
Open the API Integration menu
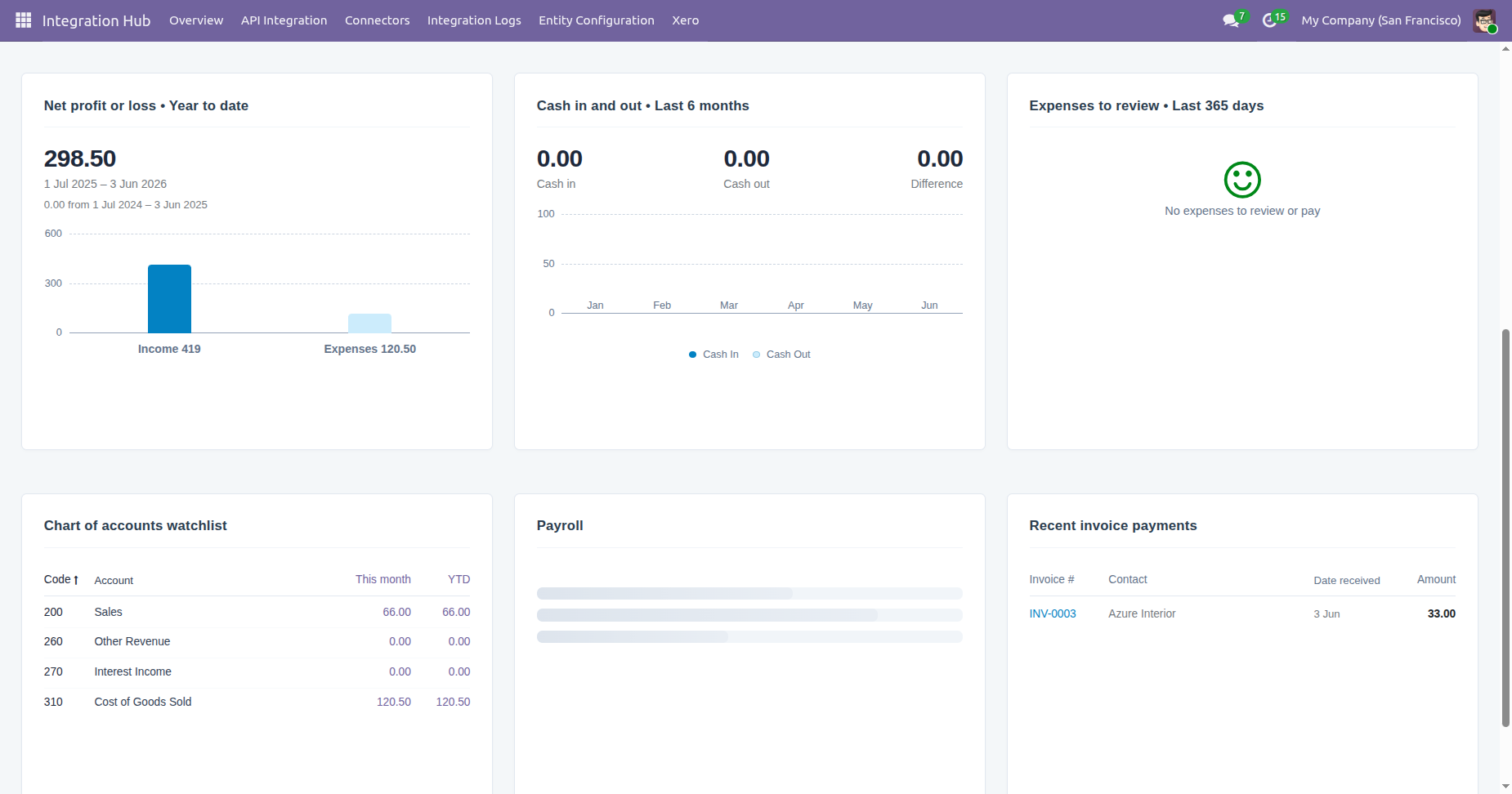click(x=284, y=20)
